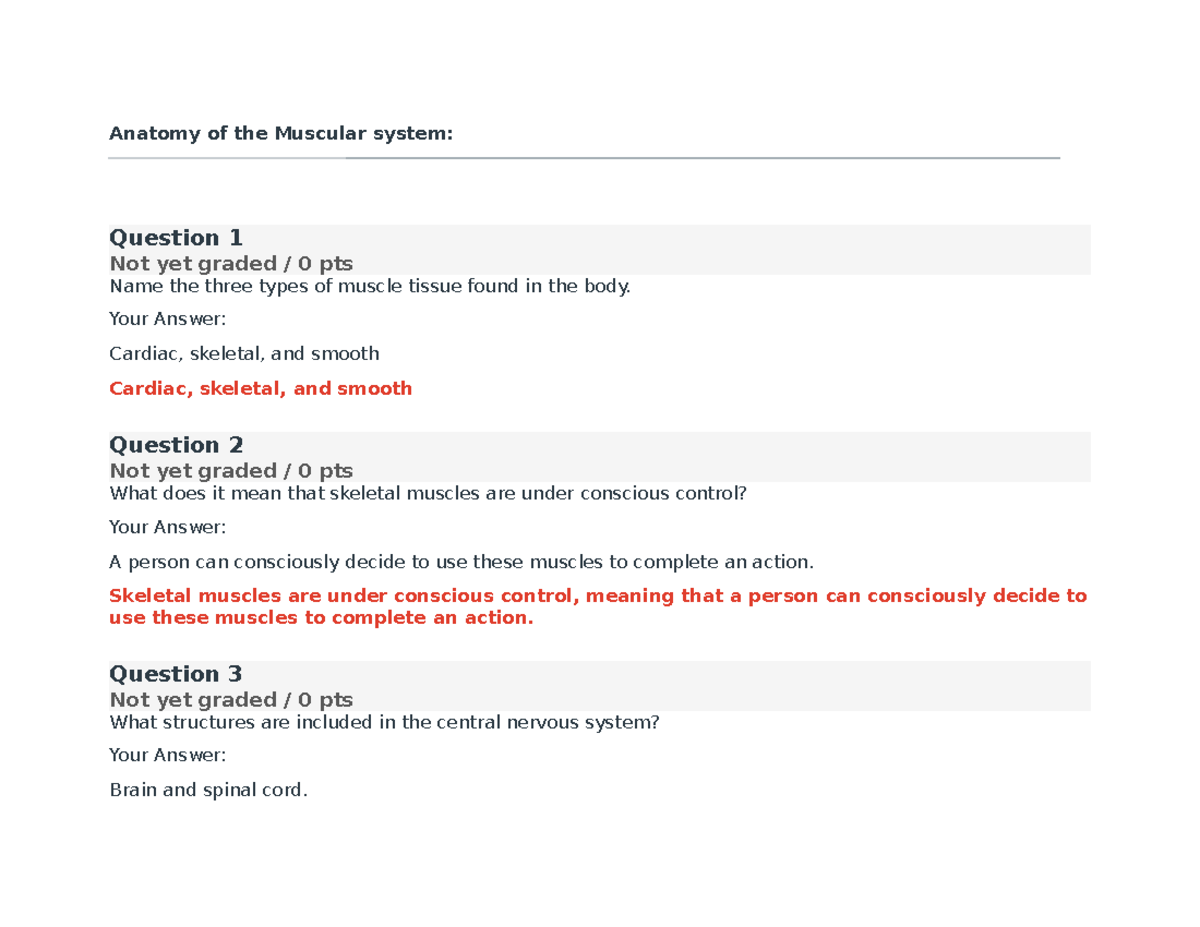Image resolution: width=1200 pixels, height=927 pixels.
Task: Click 'Not yet graded / 0 pts' under Question 3
Action: pos(231,700)
